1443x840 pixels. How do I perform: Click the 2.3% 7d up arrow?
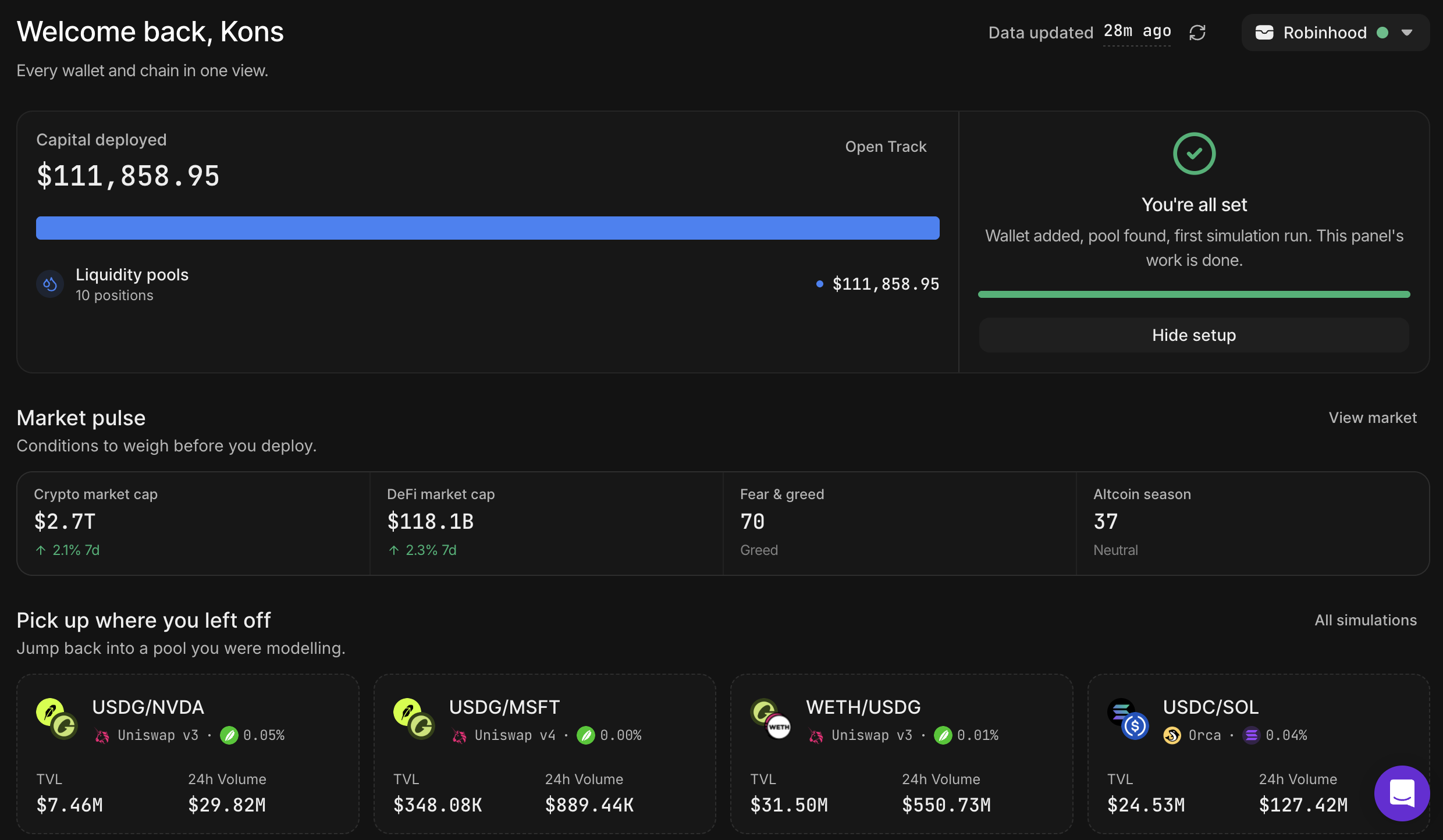(x=394, y=550)
